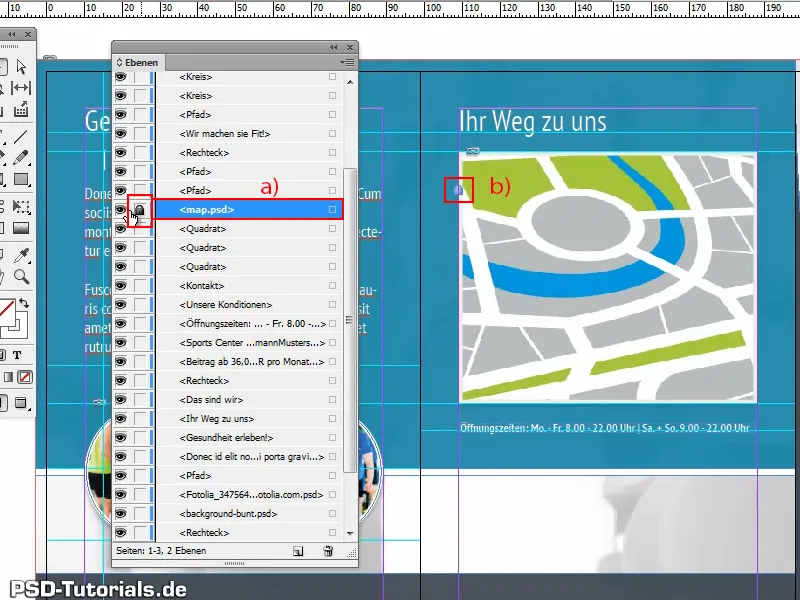Select the <background-bunt.psd> row
Screen dimensions: 800x600
[x=248, y=513]
